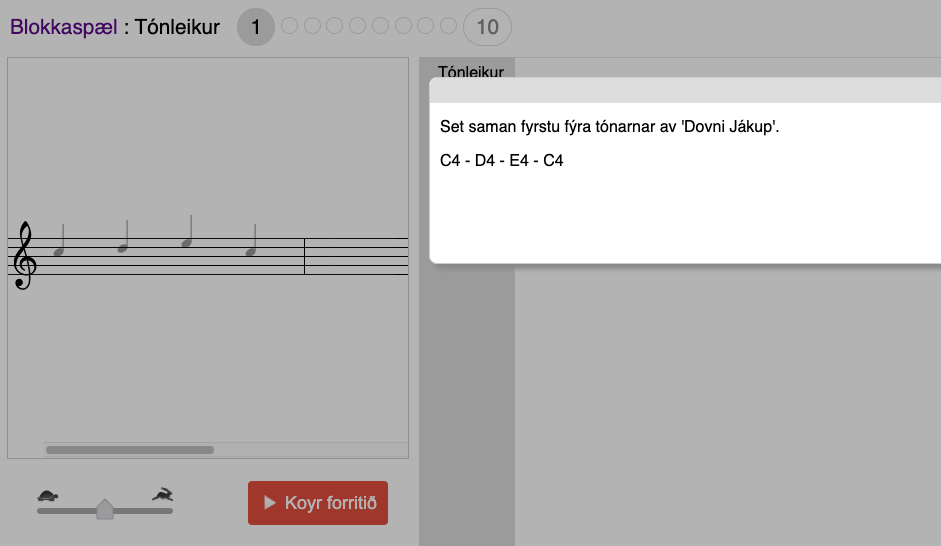Click the dialog's gray title bar

[x=685, y=90]
